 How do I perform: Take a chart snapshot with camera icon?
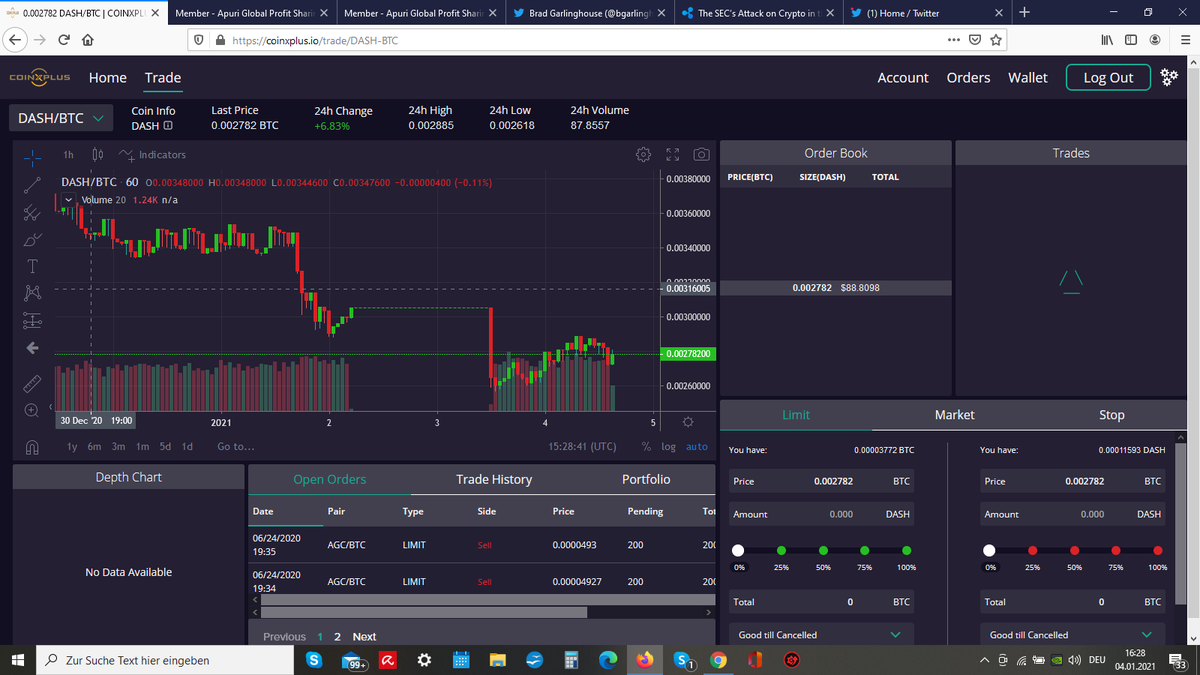(702, 155)
